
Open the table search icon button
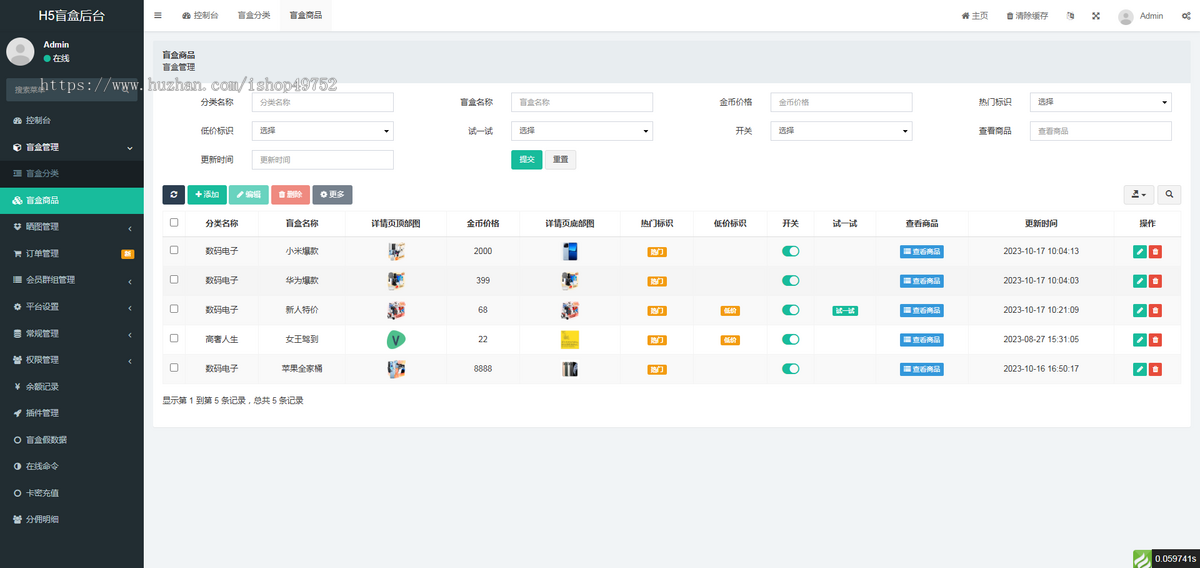[1168, 195]
